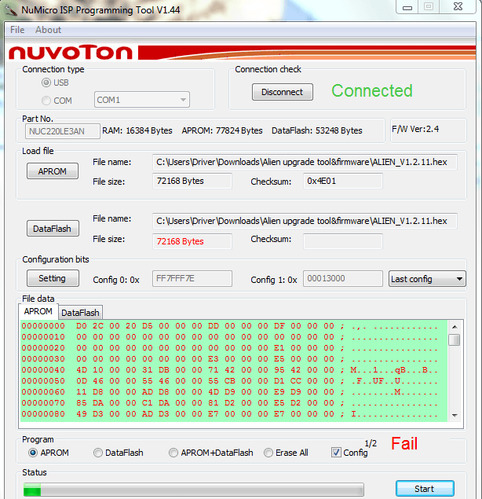Click the APROM file size 72168 Bytes field

point(192,181)
